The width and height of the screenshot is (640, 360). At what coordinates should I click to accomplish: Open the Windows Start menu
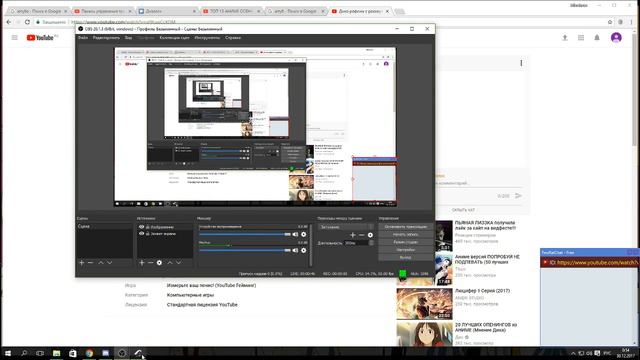(x=8, y=353)
